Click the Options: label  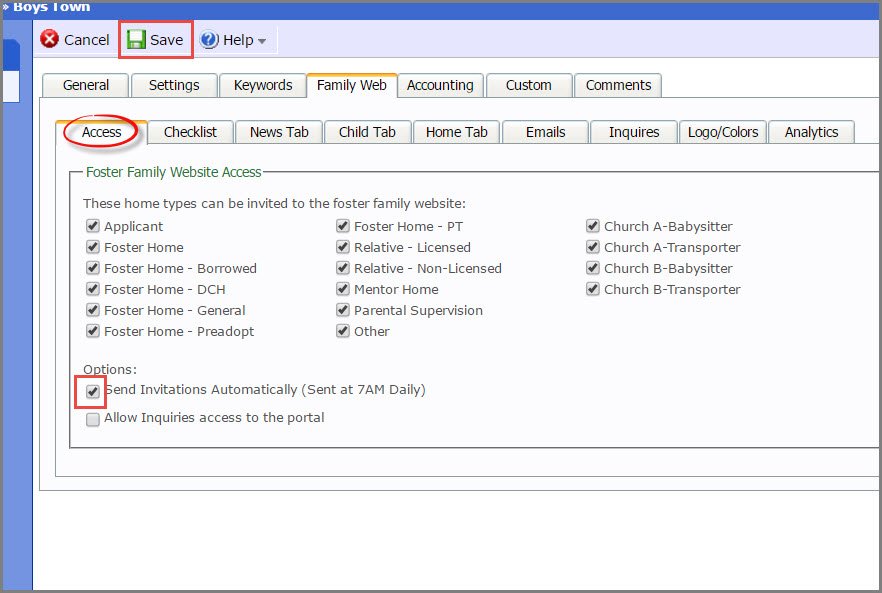(110, 370)
